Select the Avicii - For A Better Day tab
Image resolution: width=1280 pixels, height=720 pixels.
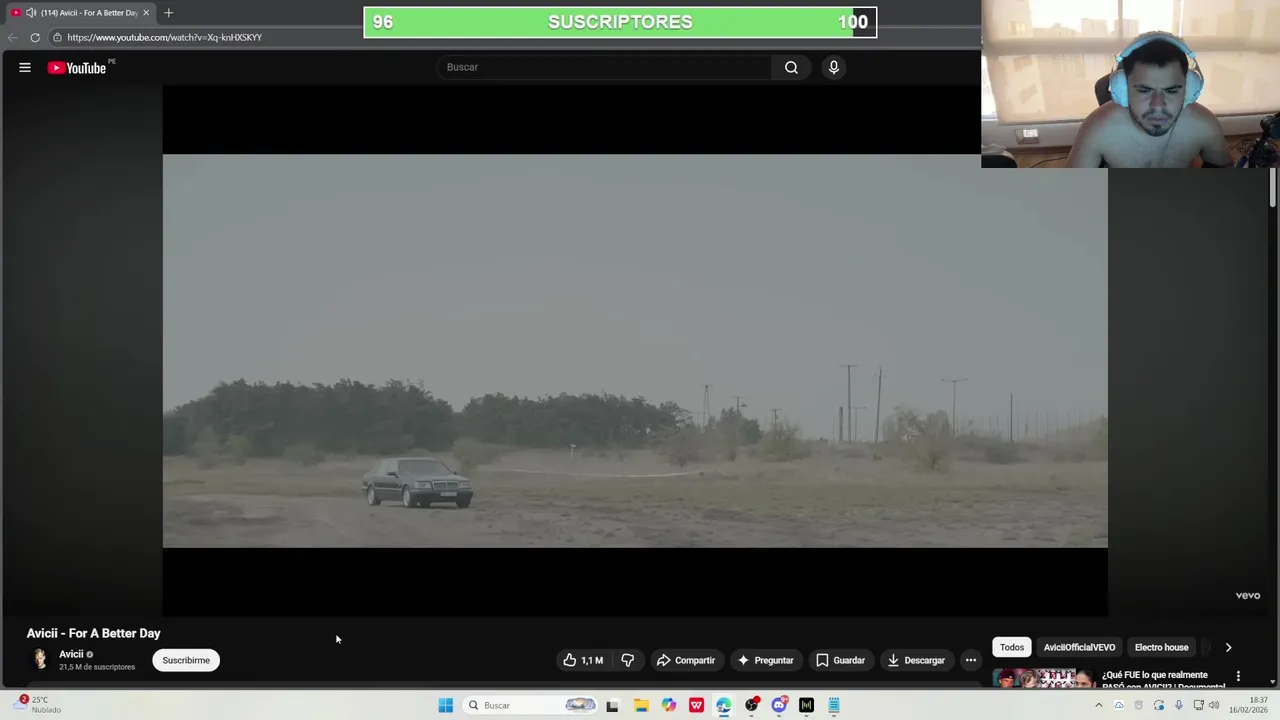coord(80,13)
